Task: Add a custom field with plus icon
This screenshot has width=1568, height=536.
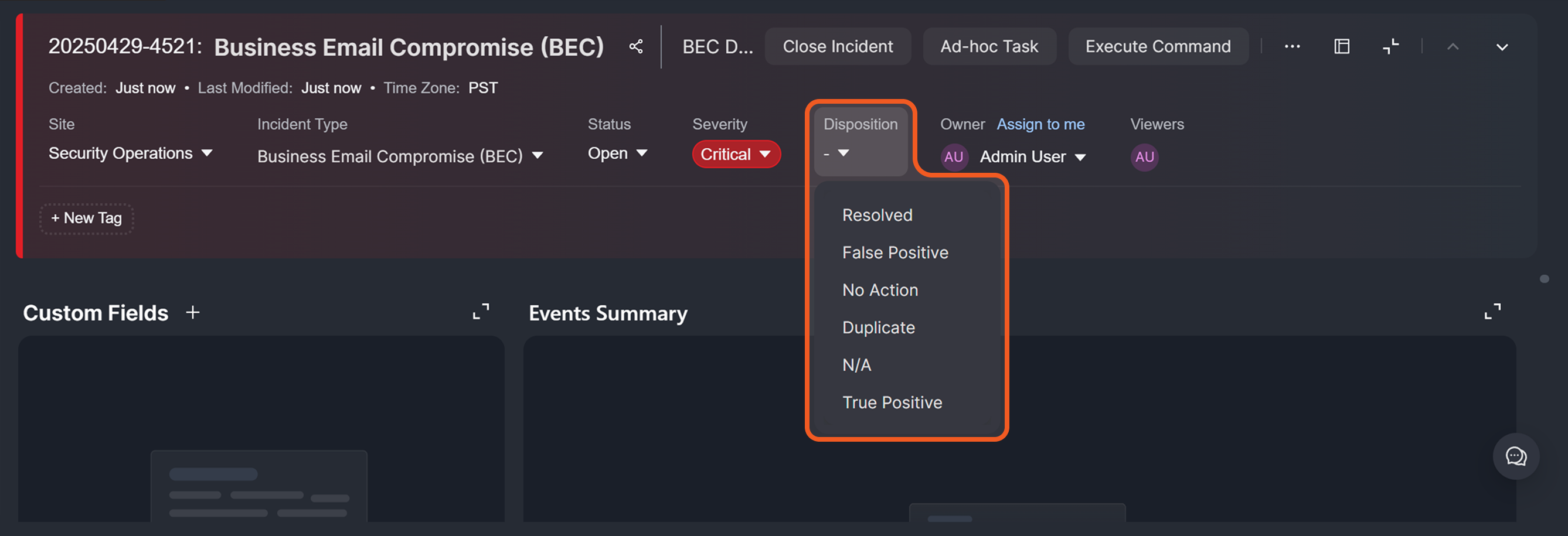Action: coord(193,313)
